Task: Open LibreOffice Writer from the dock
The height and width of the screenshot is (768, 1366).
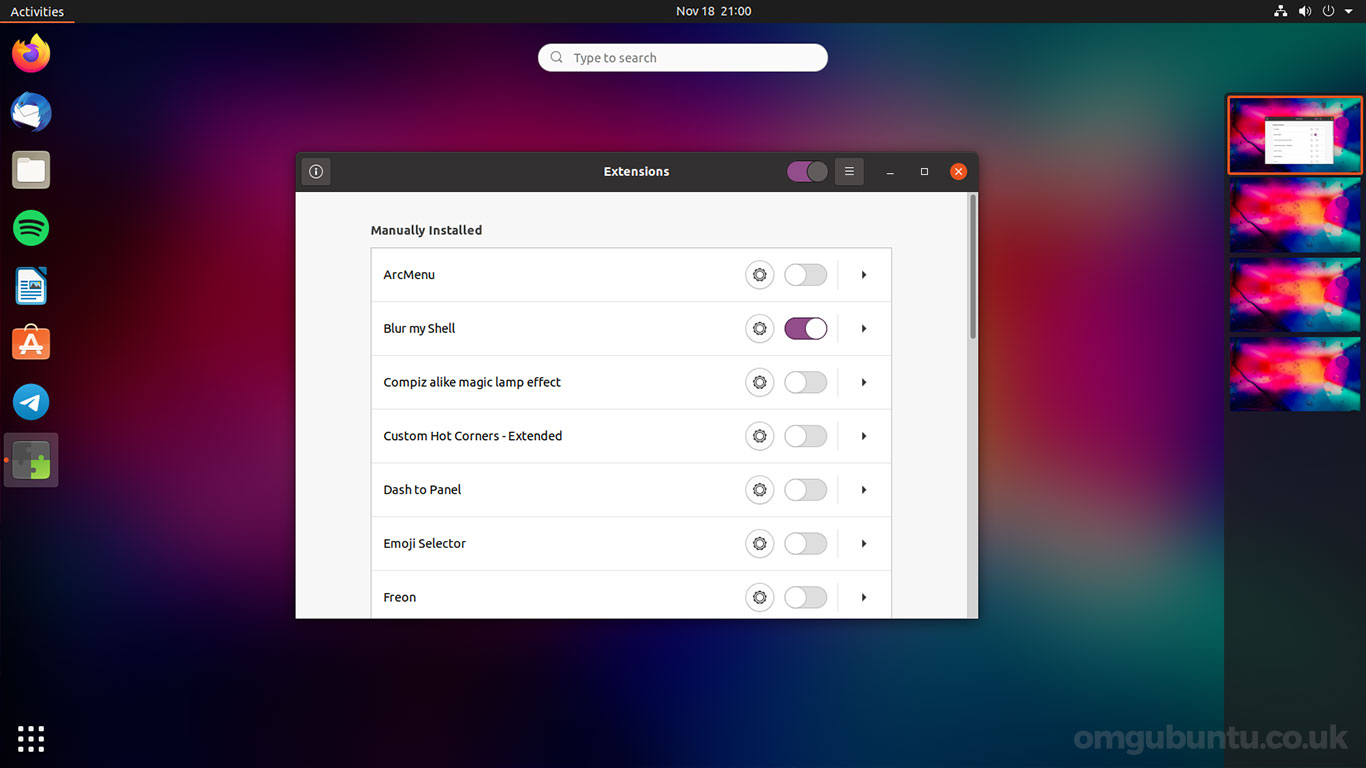Action: coord(31,286)
